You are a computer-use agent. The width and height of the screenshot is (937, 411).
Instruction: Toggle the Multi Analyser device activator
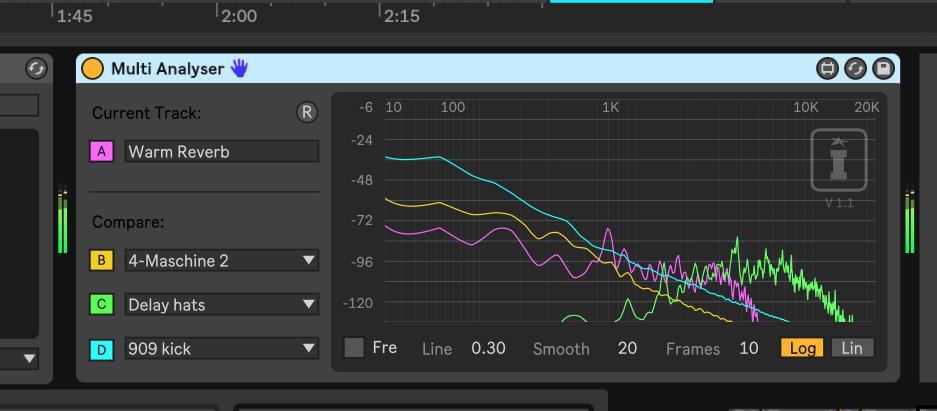click(x=92, y=68)
